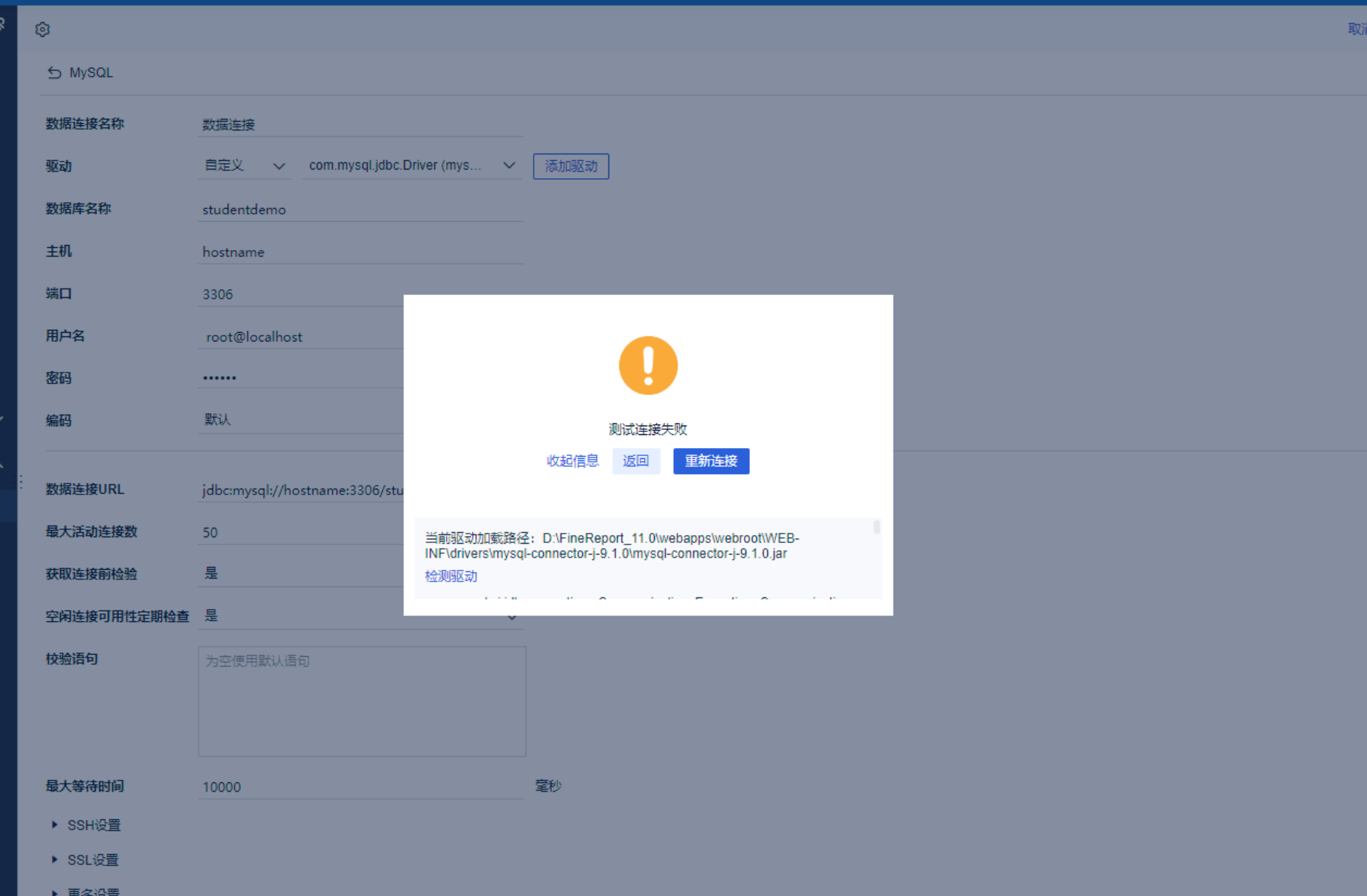Open the 自定义 driver type dropdown
Viewport: 1367px width, 896px height.
point(244,165)
